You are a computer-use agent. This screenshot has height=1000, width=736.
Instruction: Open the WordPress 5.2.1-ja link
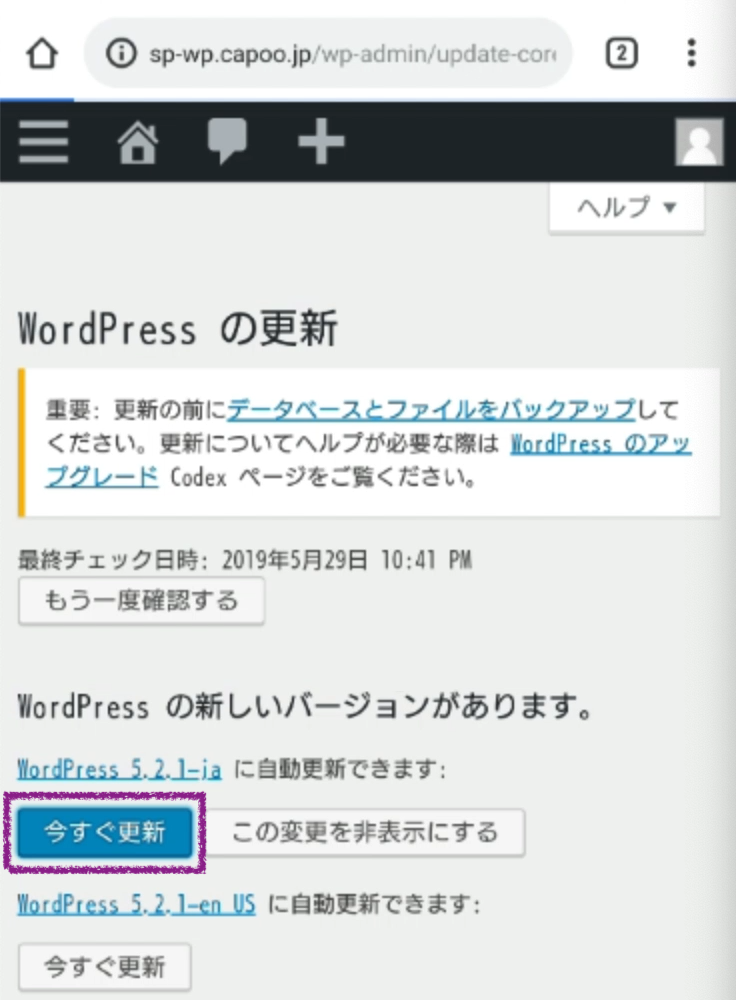coord(119,769)
